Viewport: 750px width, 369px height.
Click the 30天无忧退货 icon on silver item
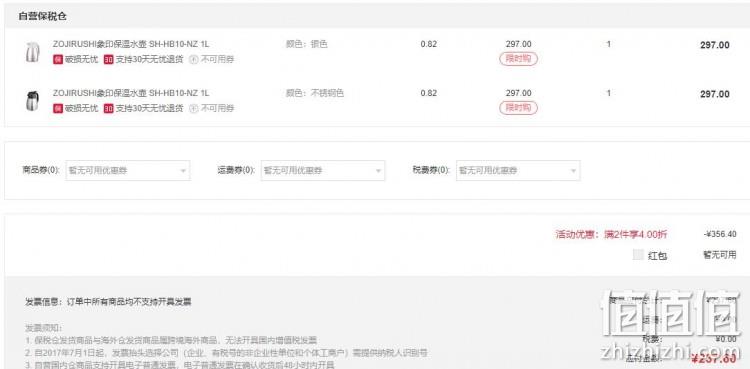[x=109, y=60]
